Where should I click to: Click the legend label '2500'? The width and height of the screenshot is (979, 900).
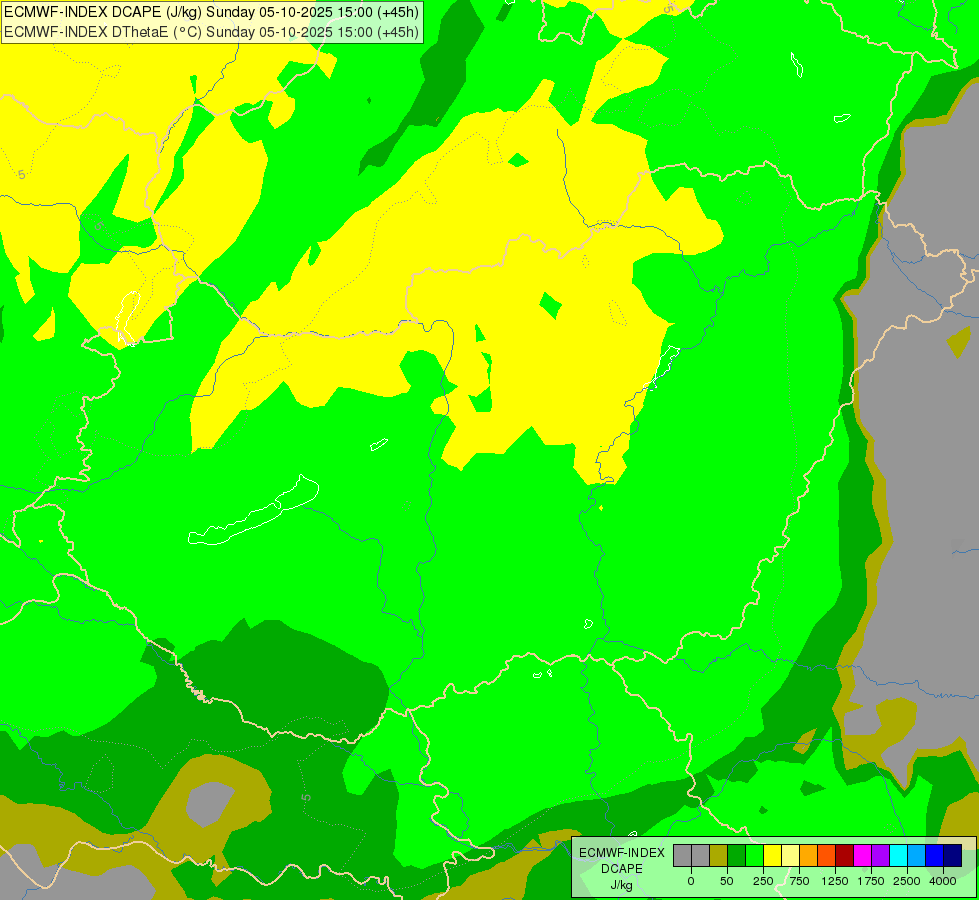907,881
